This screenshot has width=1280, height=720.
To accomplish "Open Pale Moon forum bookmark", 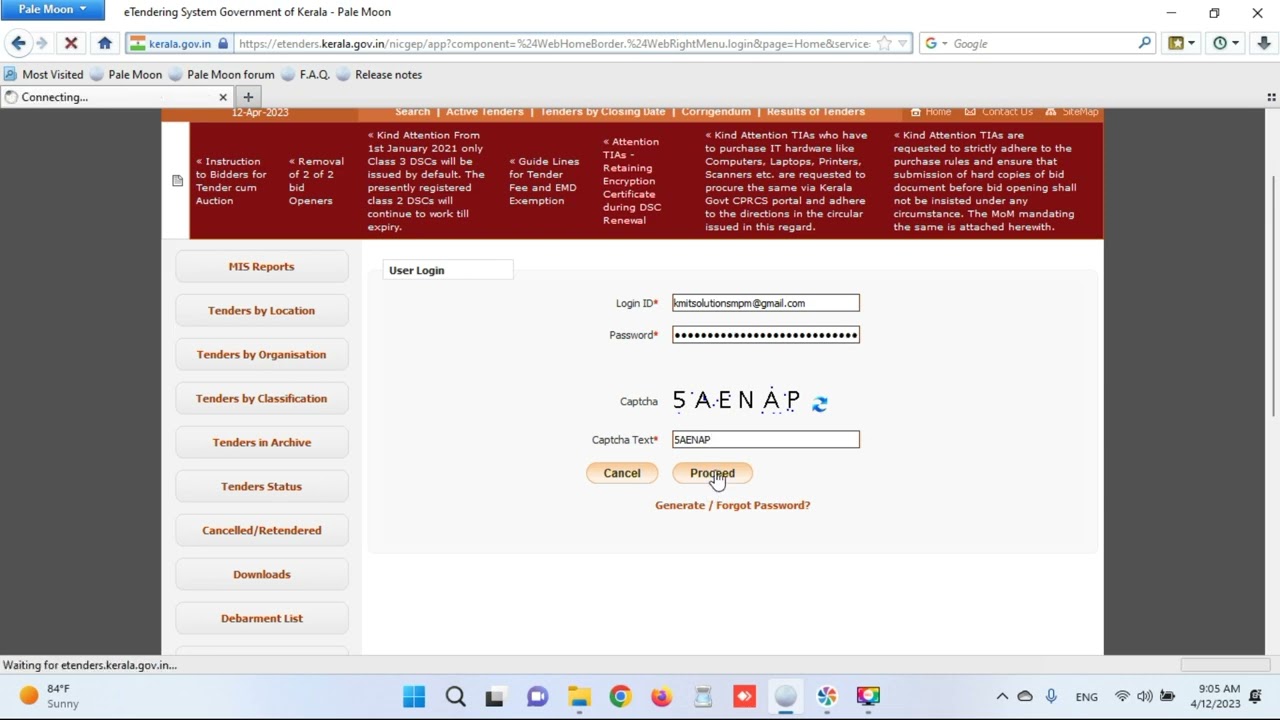I will (x=221, y=74).
